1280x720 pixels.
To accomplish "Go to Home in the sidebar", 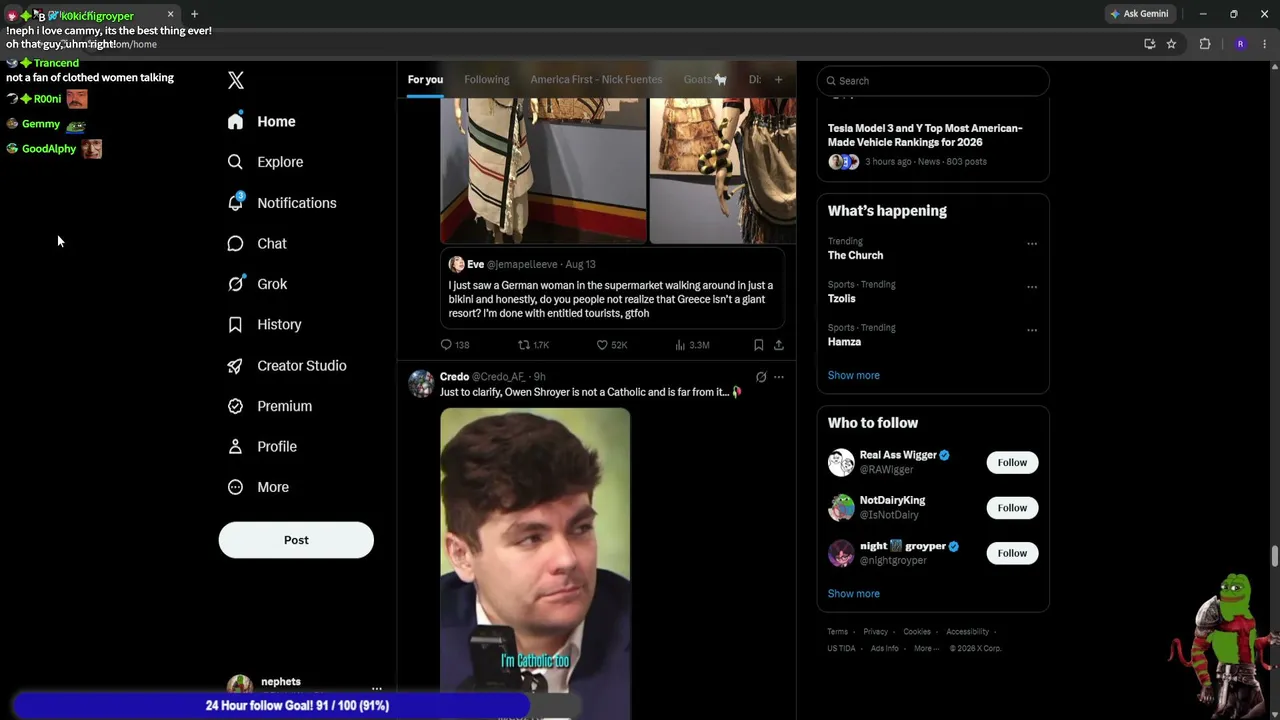I will point(262,121).
